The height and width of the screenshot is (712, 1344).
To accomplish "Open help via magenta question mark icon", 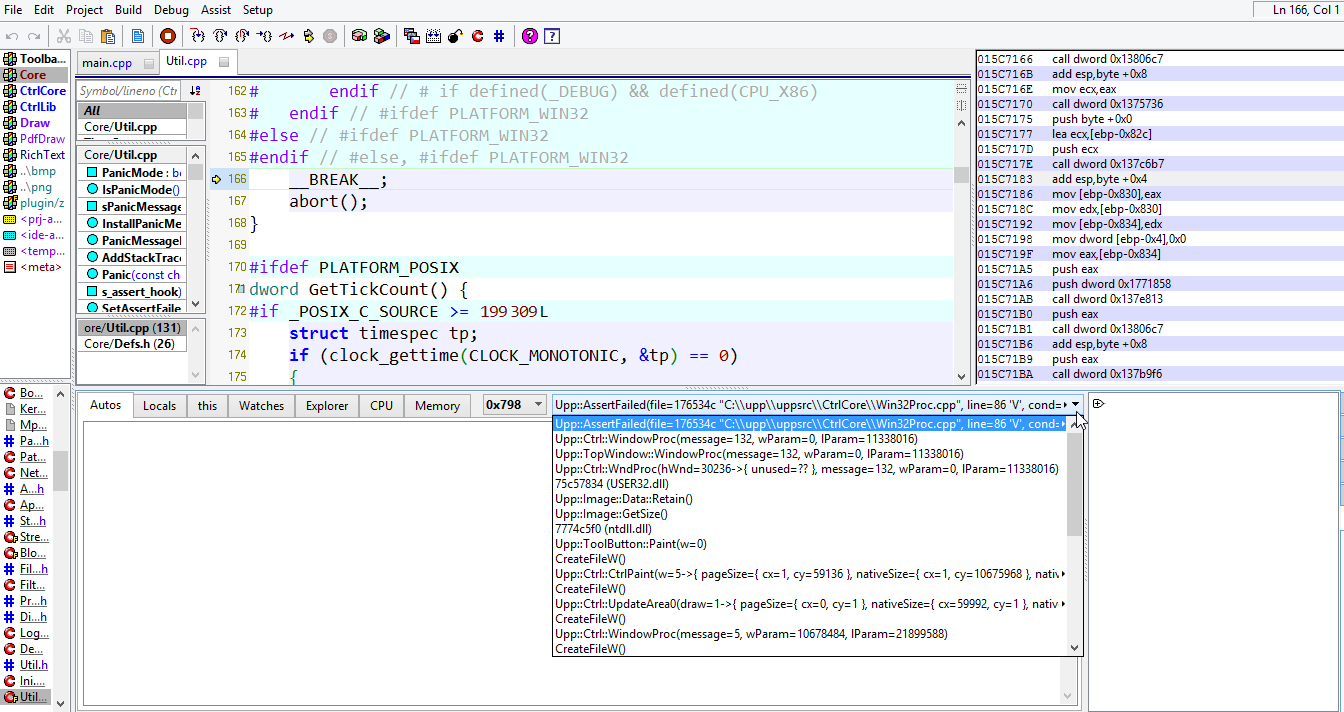I will click(x=529, y=36).
